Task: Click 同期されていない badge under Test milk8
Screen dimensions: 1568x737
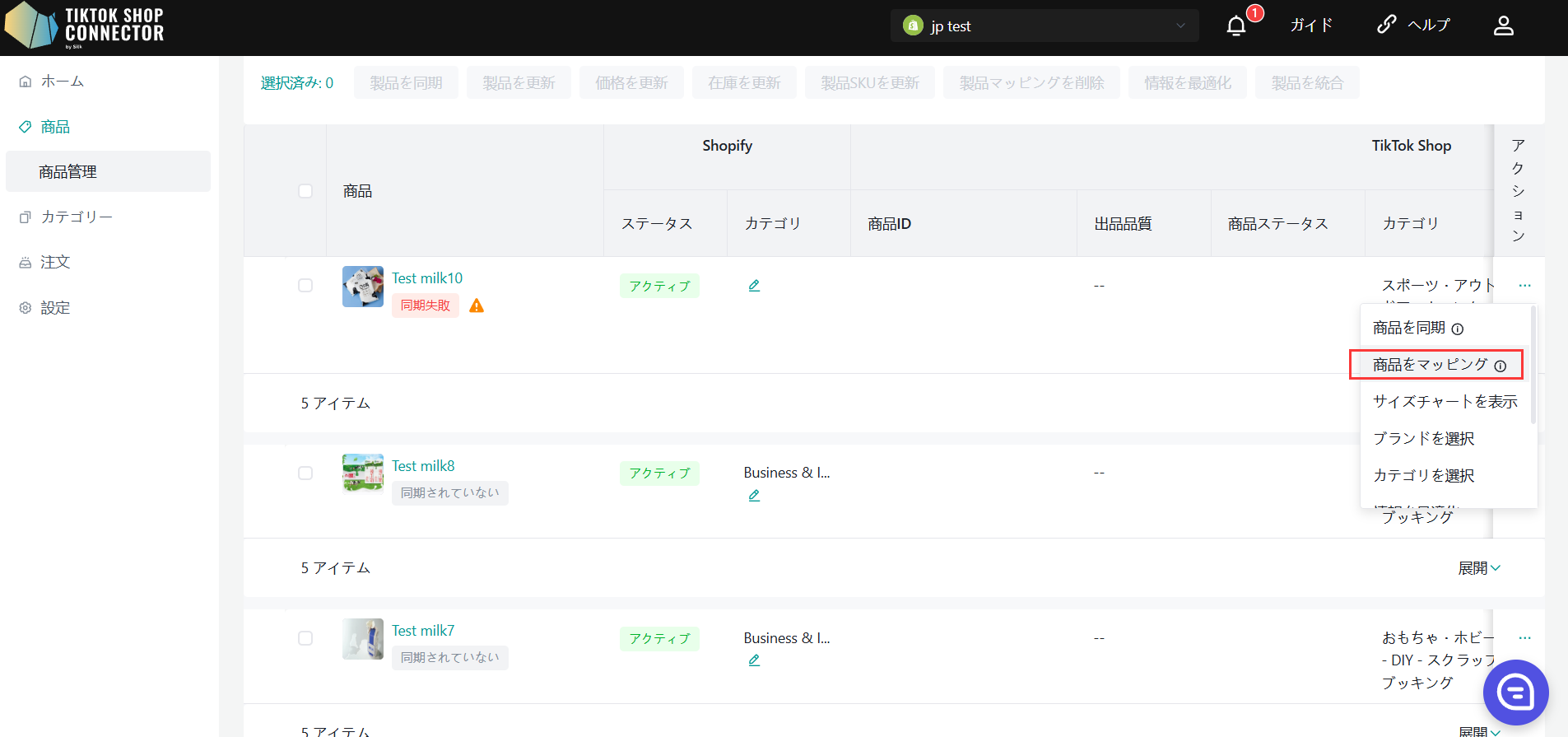Action: pyautogui.click(x=450, y=493)
